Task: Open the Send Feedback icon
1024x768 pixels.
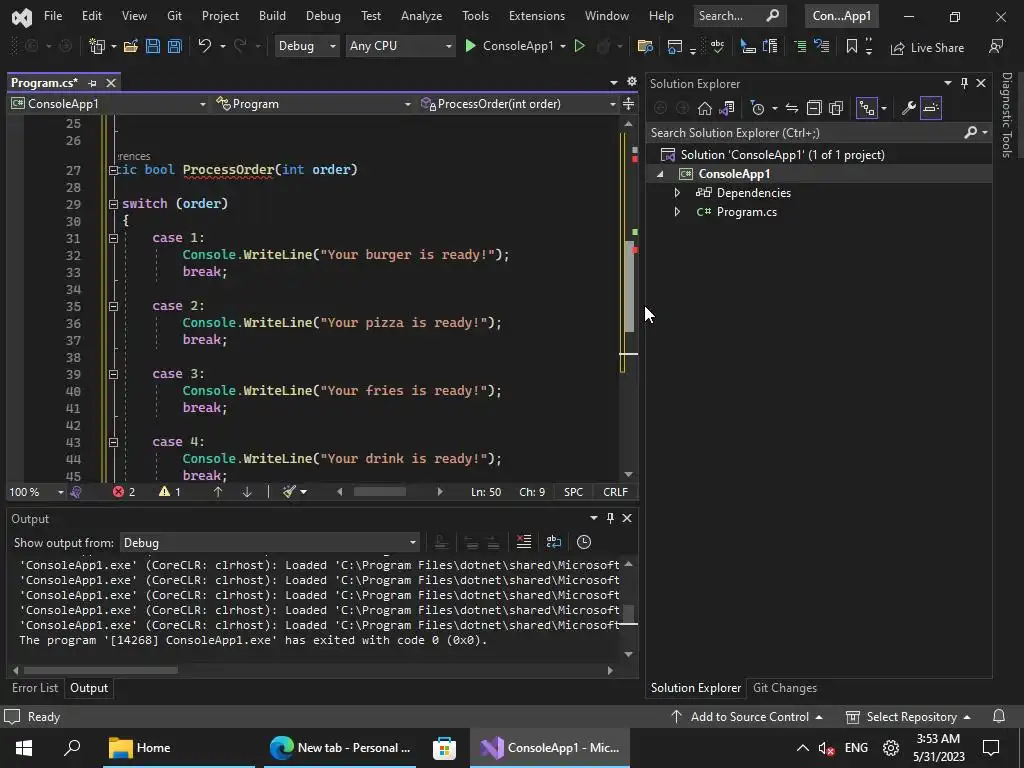Action: click(x=996, y=46)
